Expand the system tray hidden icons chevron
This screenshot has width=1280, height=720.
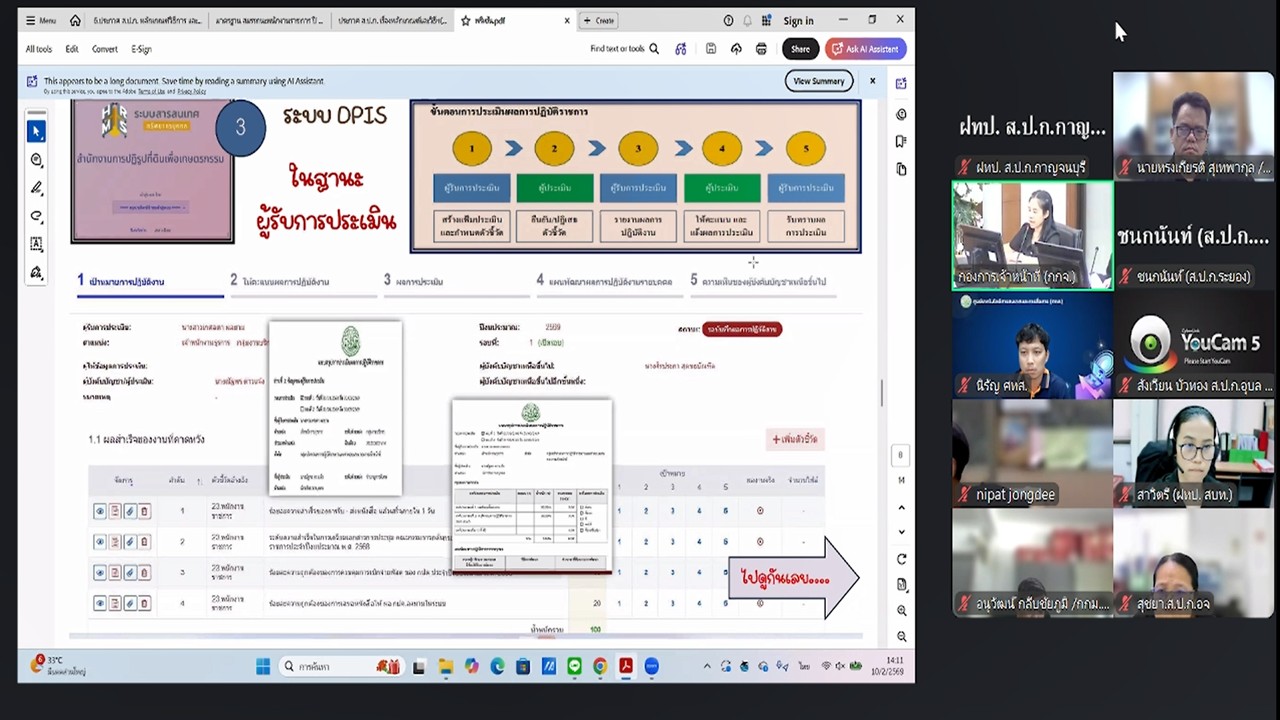click(x=707, y=666)
